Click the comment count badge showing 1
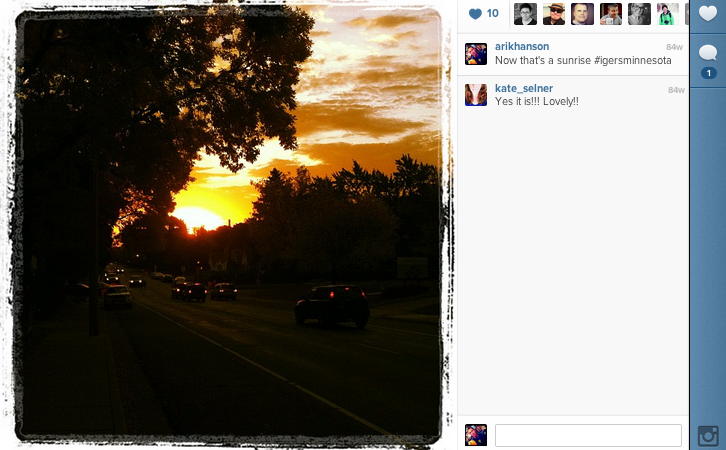 point(708,73)
